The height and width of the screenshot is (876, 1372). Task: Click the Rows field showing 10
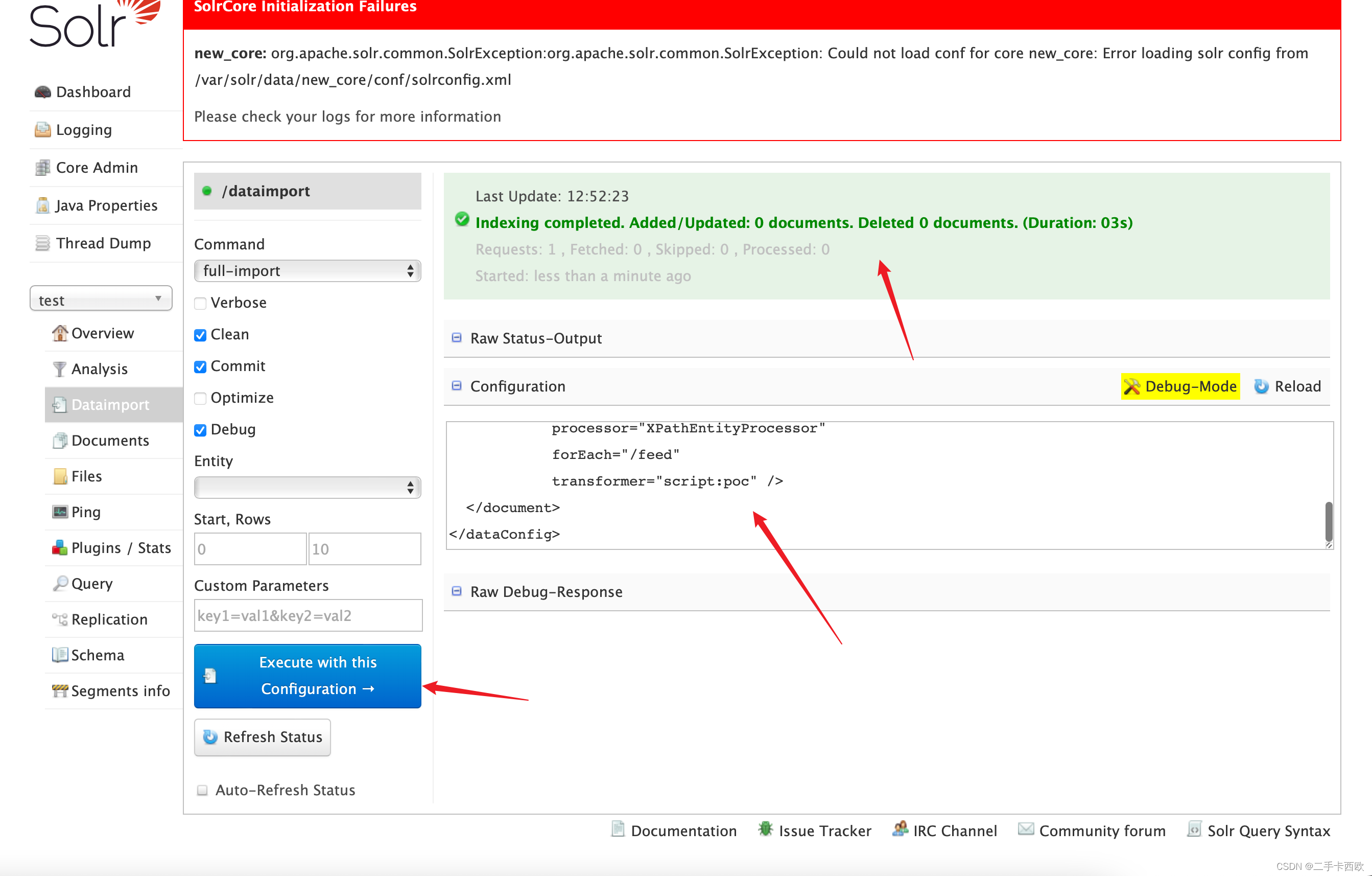[x=365, y=549]
